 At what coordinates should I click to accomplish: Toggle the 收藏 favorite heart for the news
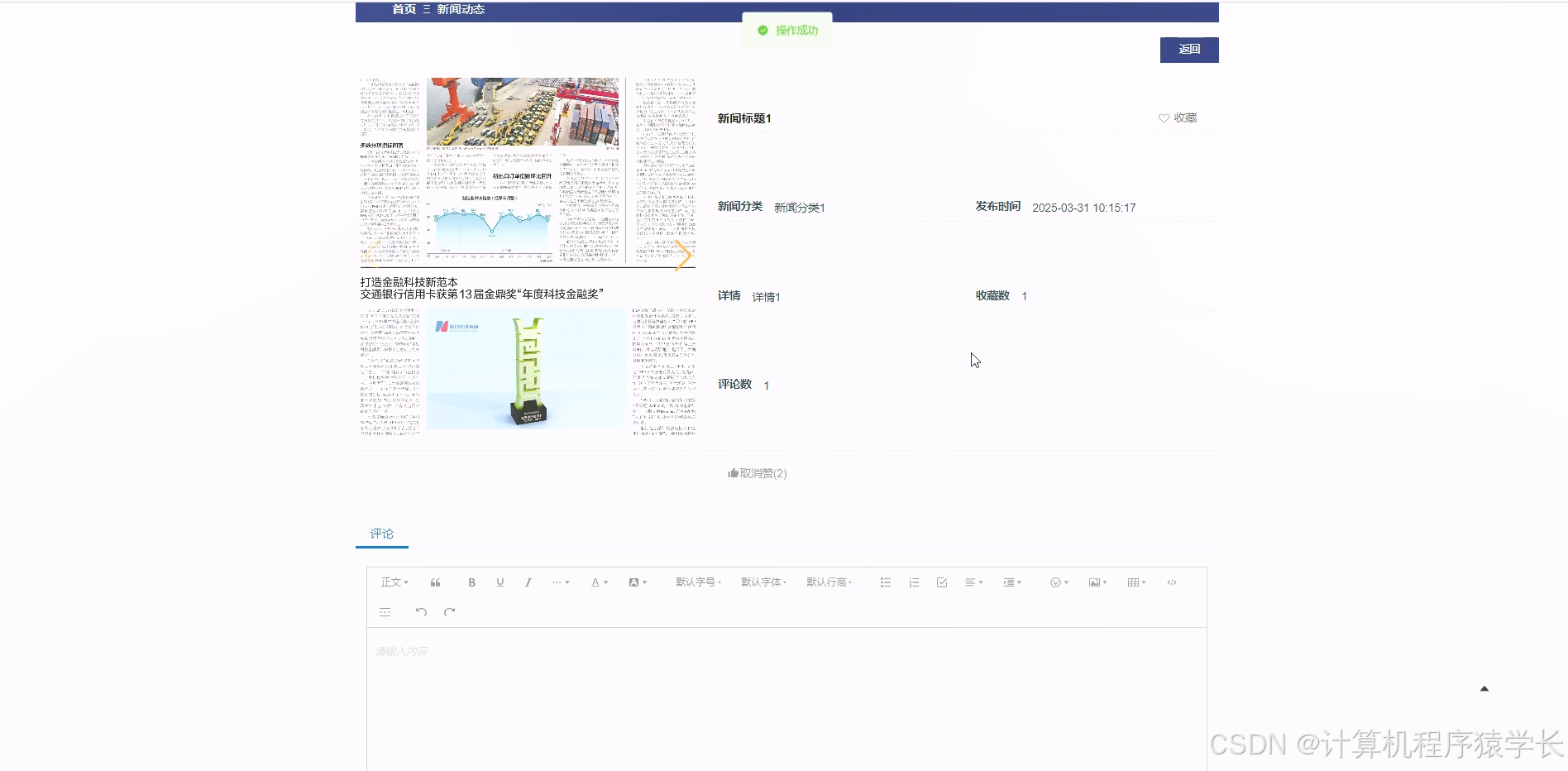point(1178,117)
